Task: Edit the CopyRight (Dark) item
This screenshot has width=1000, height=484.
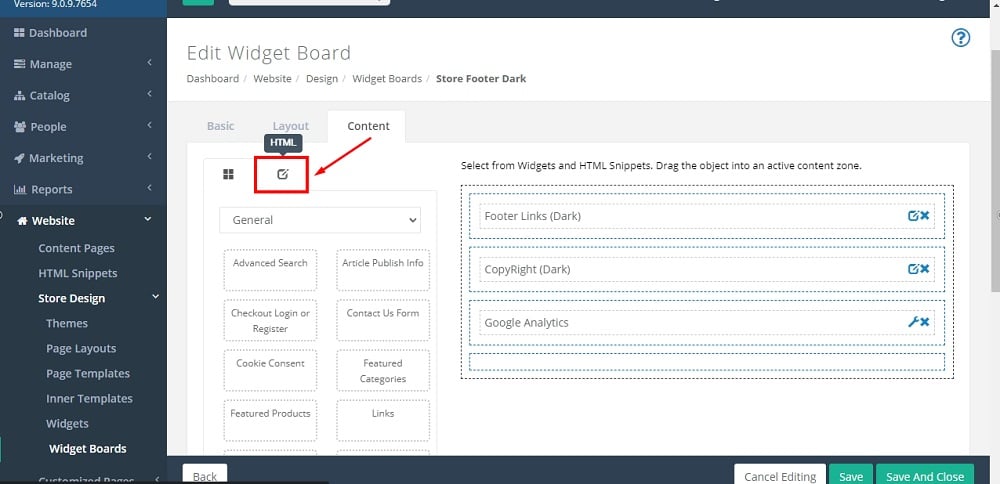Action: pyautogui.click(x=913, y=269)
